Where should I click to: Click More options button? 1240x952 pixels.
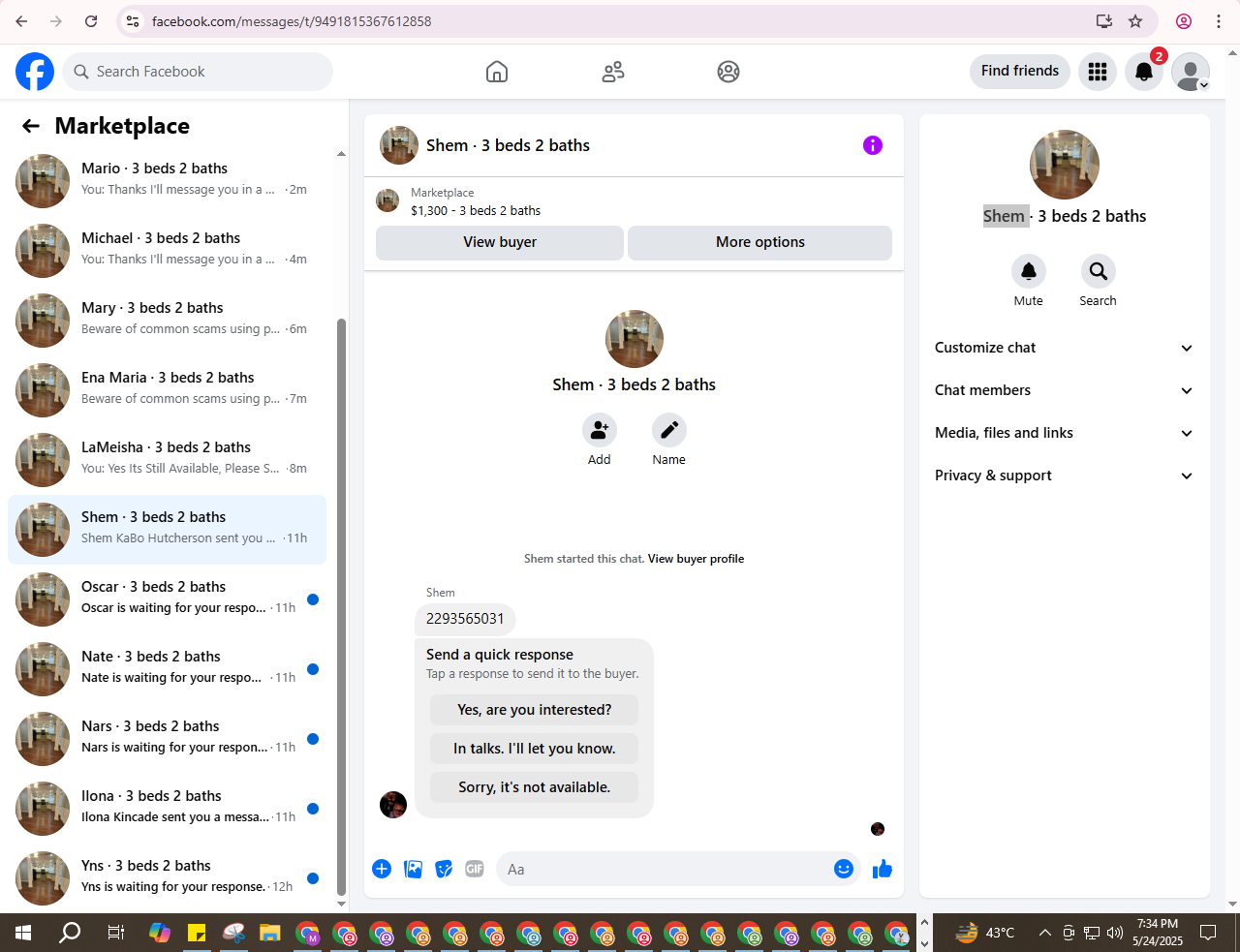click(760, 242)
